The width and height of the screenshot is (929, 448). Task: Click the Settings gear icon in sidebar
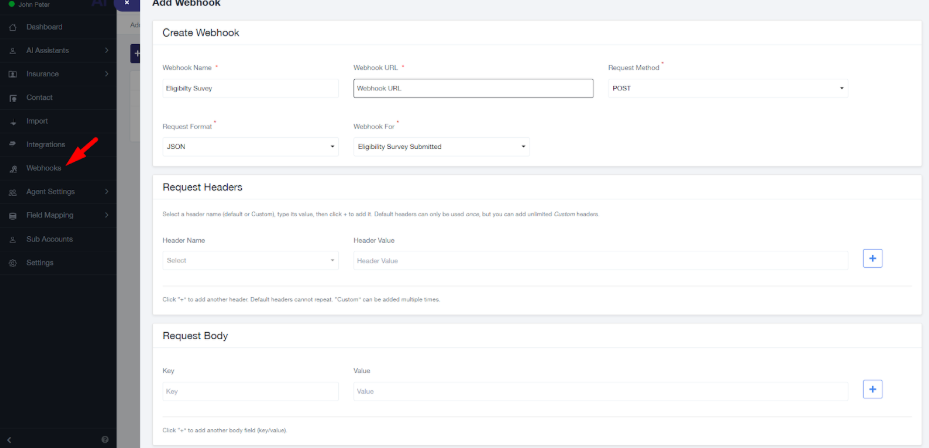(12, 263)
